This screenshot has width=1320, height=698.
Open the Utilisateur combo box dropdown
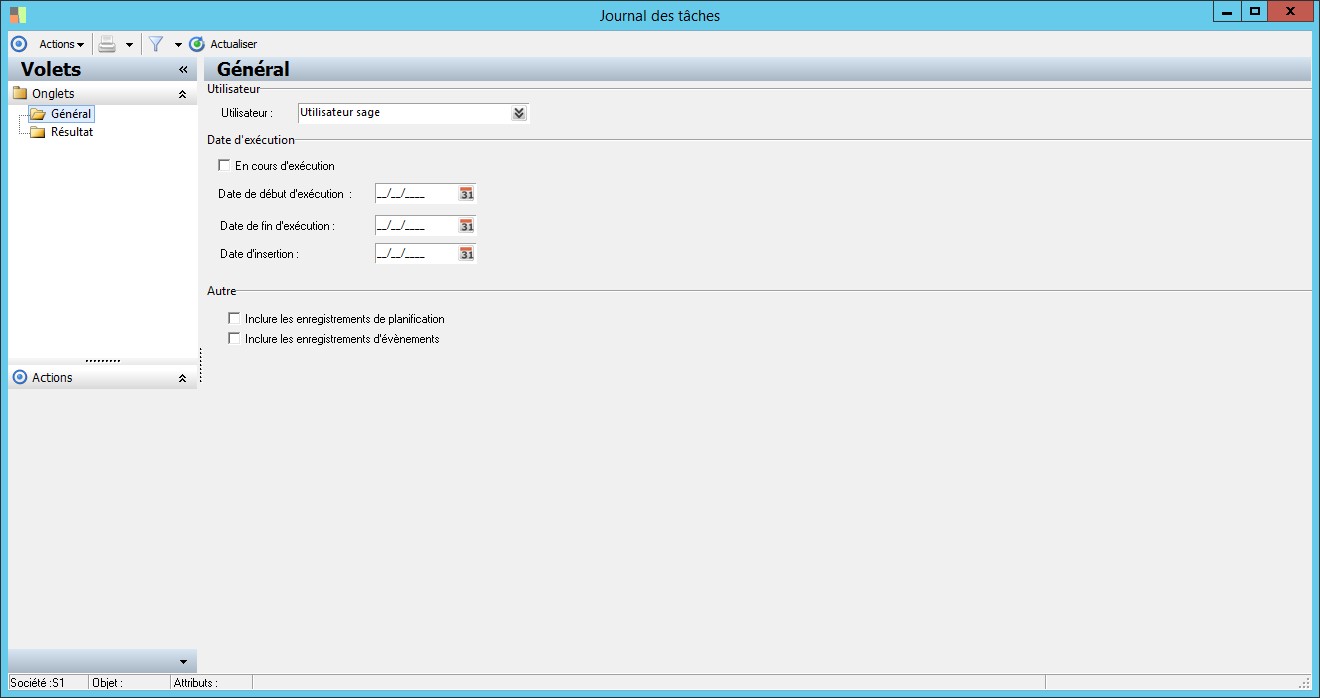coord(519,113)
